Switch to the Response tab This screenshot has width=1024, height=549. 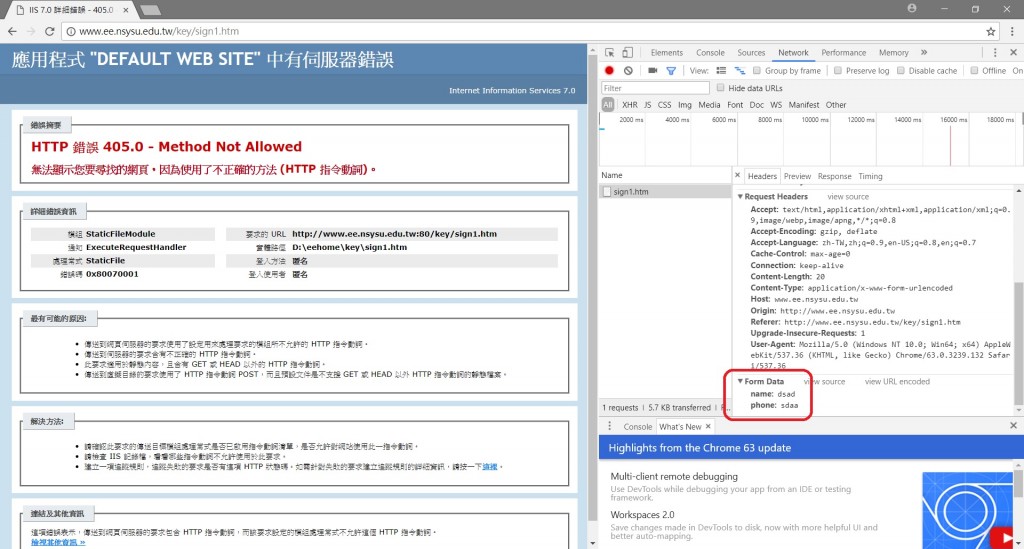coord(835,176)
